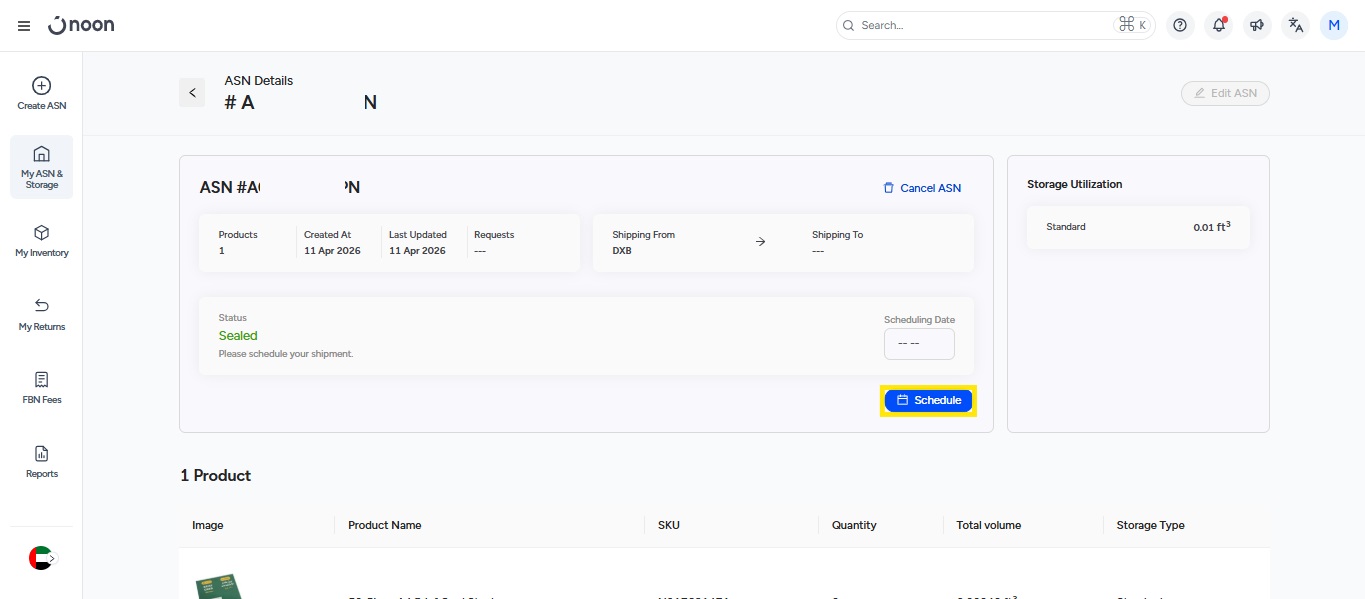Go to My Inventory
Screen dimensions: 1365x599
[42, 240]
